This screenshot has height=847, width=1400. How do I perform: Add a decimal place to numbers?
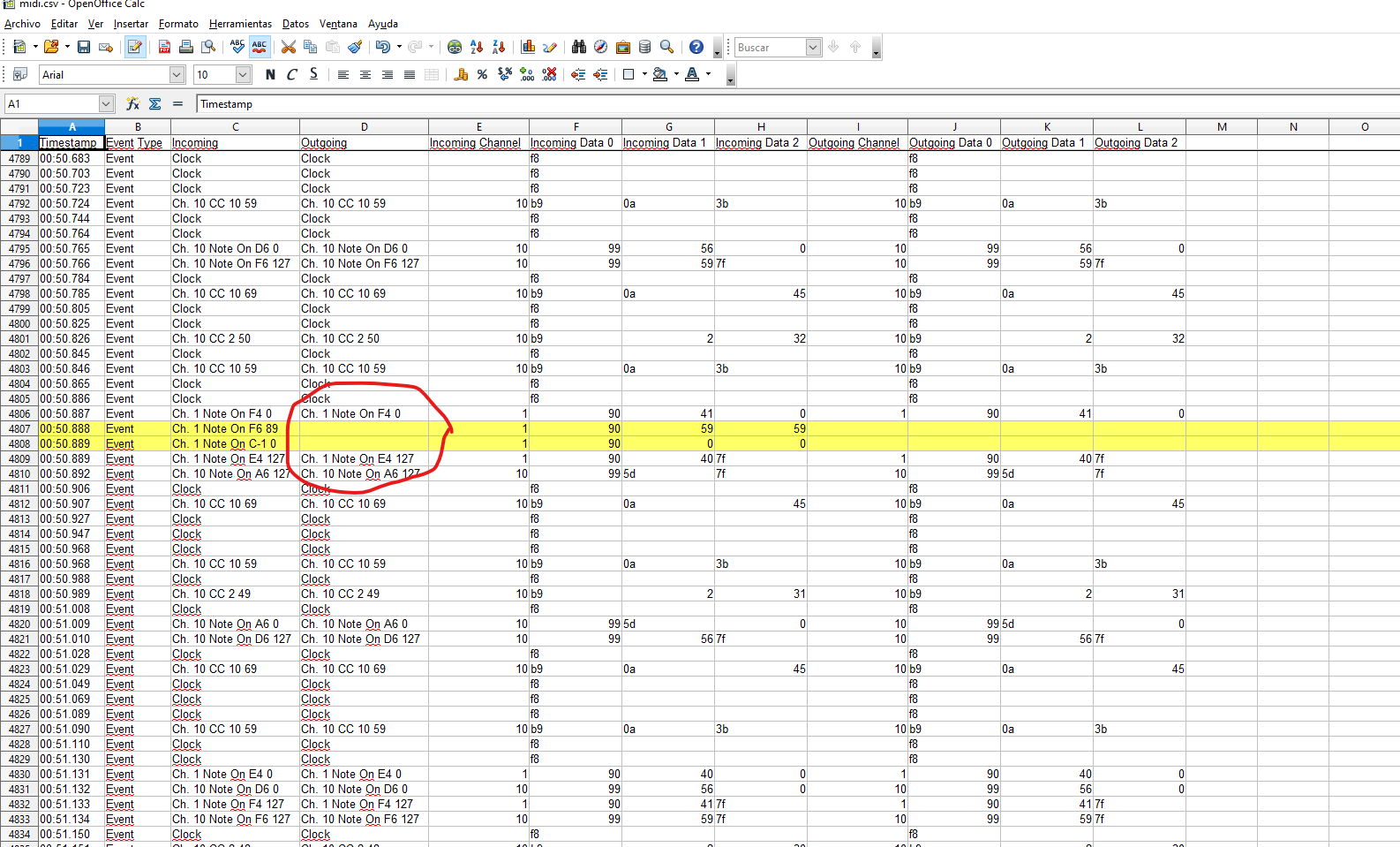(x=527, y=75)
